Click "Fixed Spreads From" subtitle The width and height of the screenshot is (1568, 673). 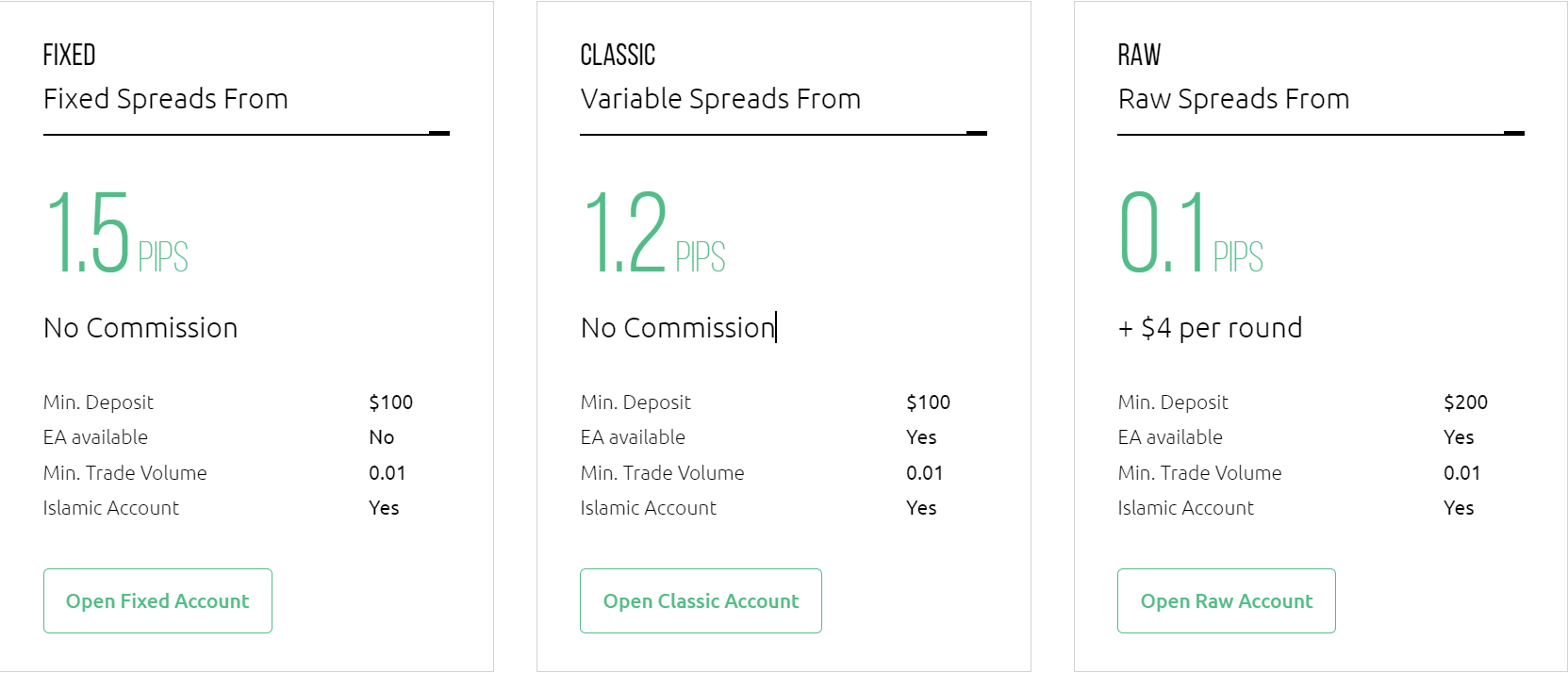pos(166,99)
